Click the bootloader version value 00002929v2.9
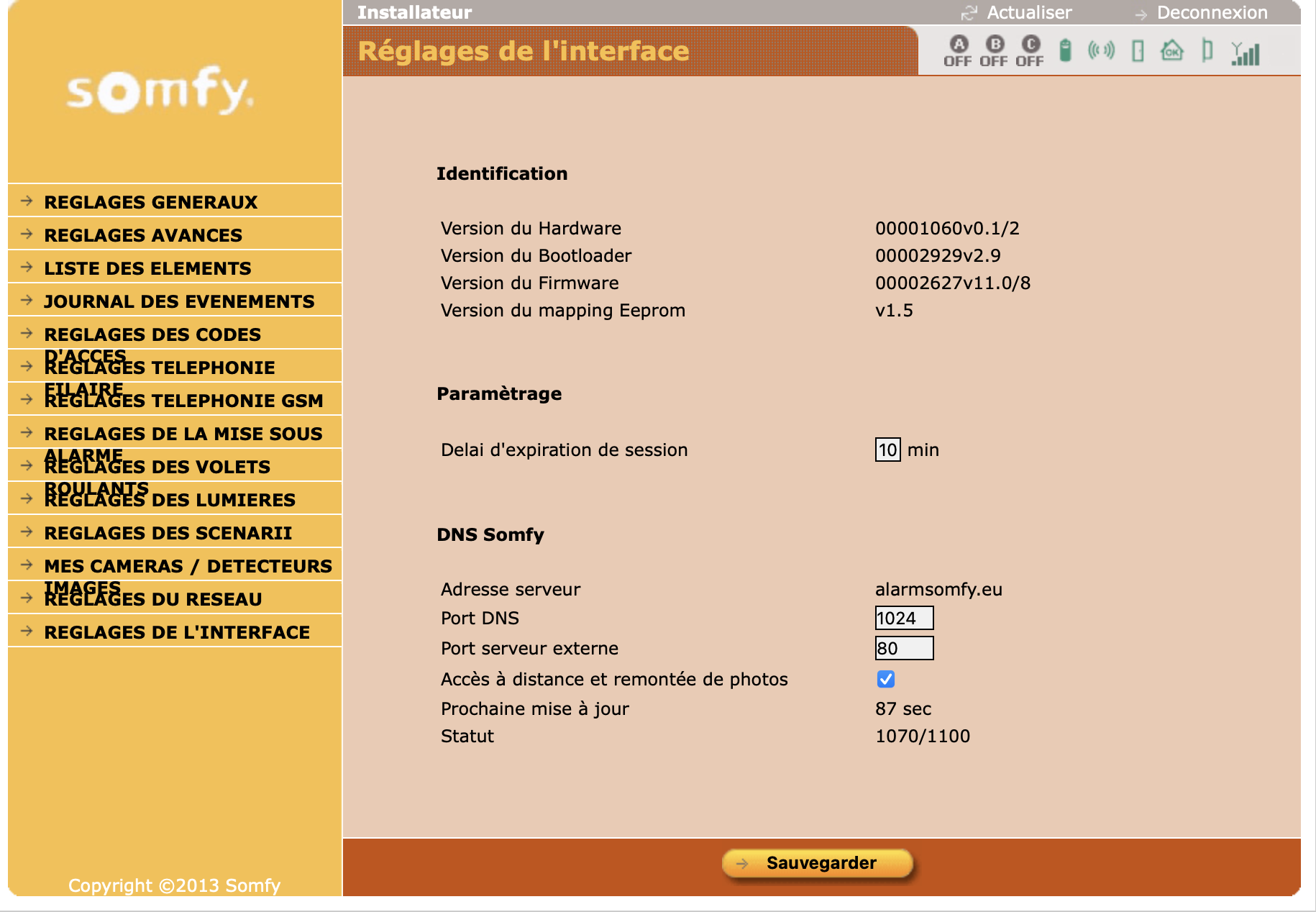 938,255
